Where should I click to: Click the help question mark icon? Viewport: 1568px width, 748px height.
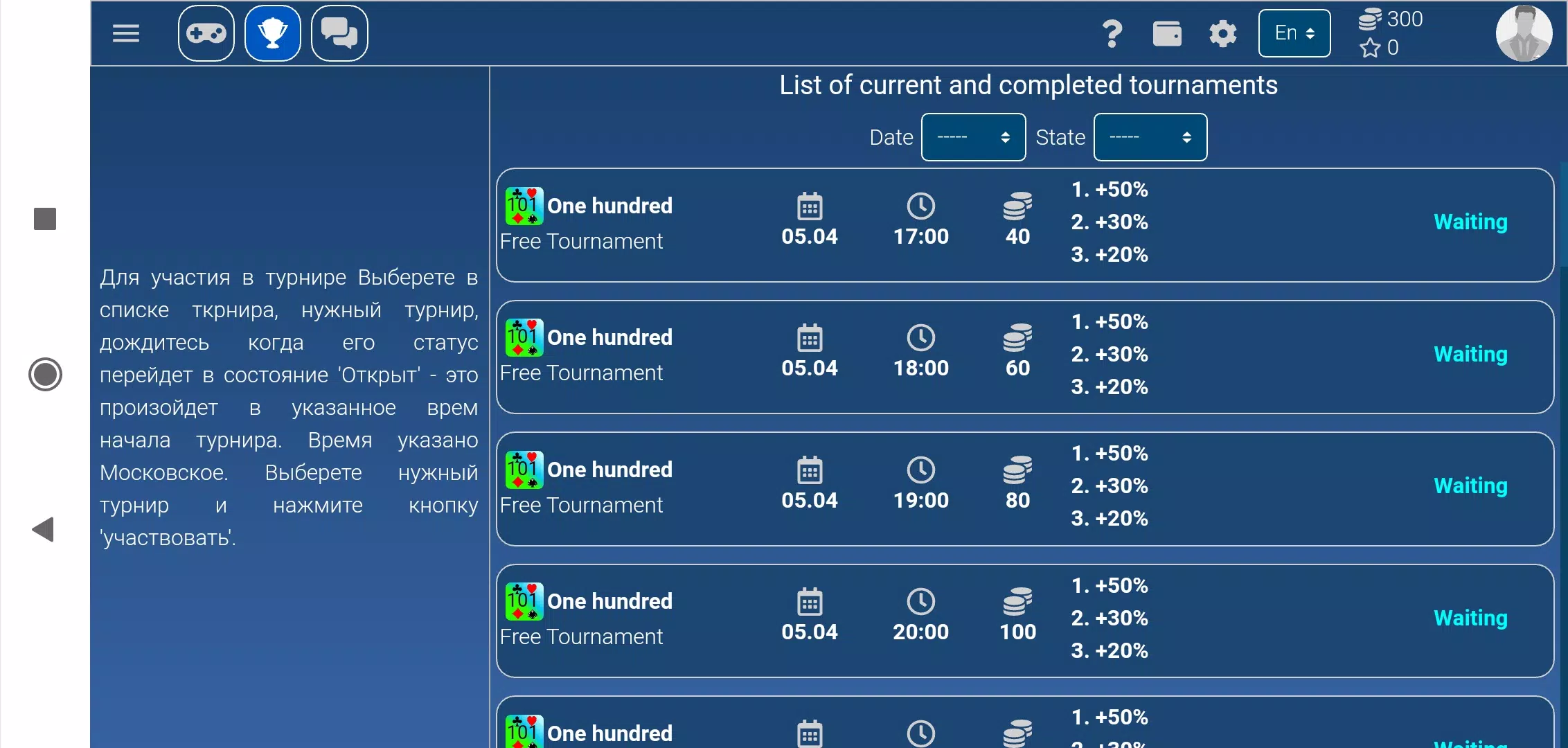[1112, 32]
